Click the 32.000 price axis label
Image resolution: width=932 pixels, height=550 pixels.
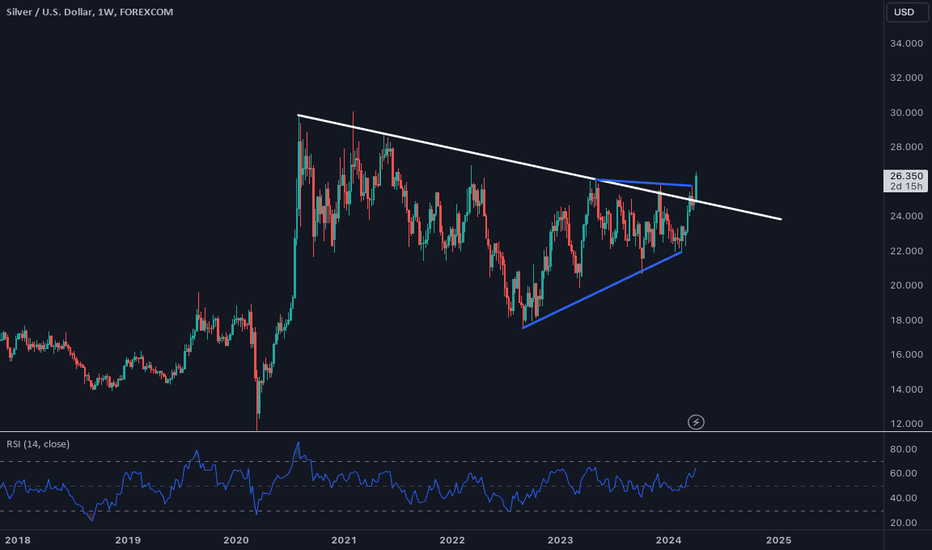tap(906, 78)
